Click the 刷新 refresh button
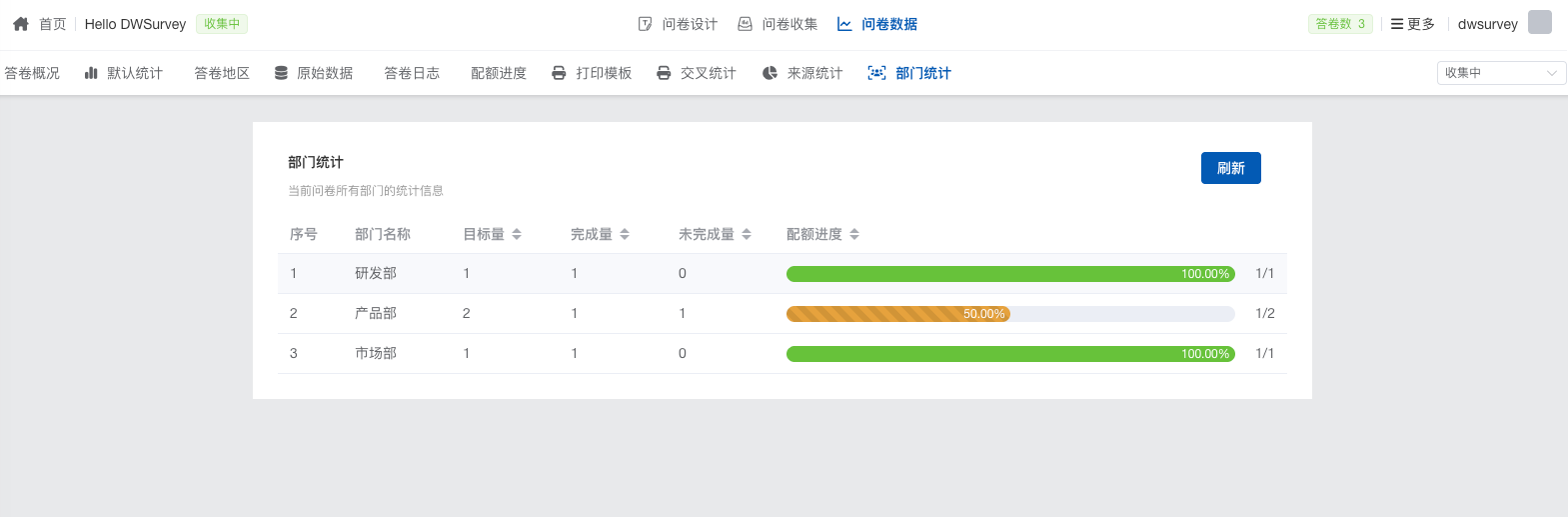 click(1230, 168)
